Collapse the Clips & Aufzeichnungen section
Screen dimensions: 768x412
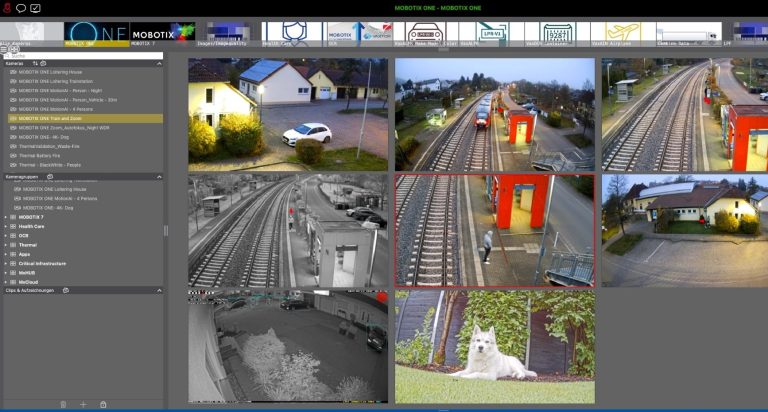click(159, 291)
